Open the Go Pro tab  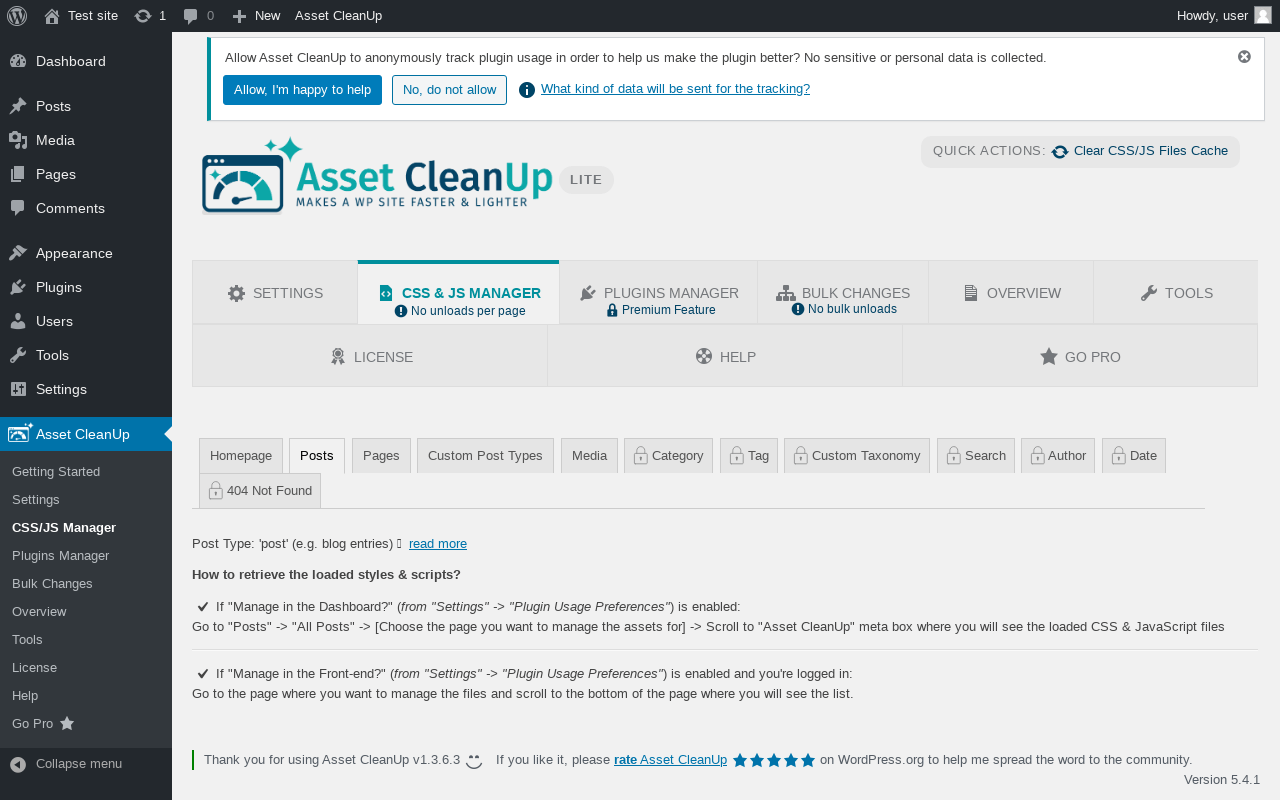coord(1080,356)
